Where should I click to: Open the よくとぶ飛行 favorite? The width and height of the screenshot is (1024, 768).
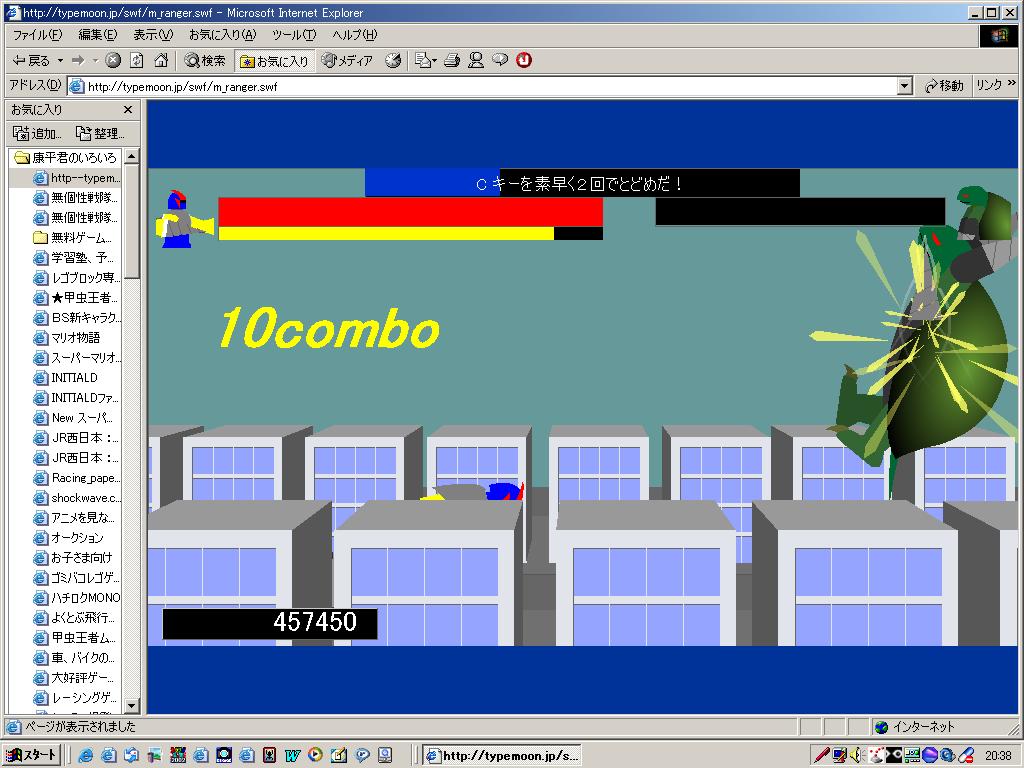[74, 618]
